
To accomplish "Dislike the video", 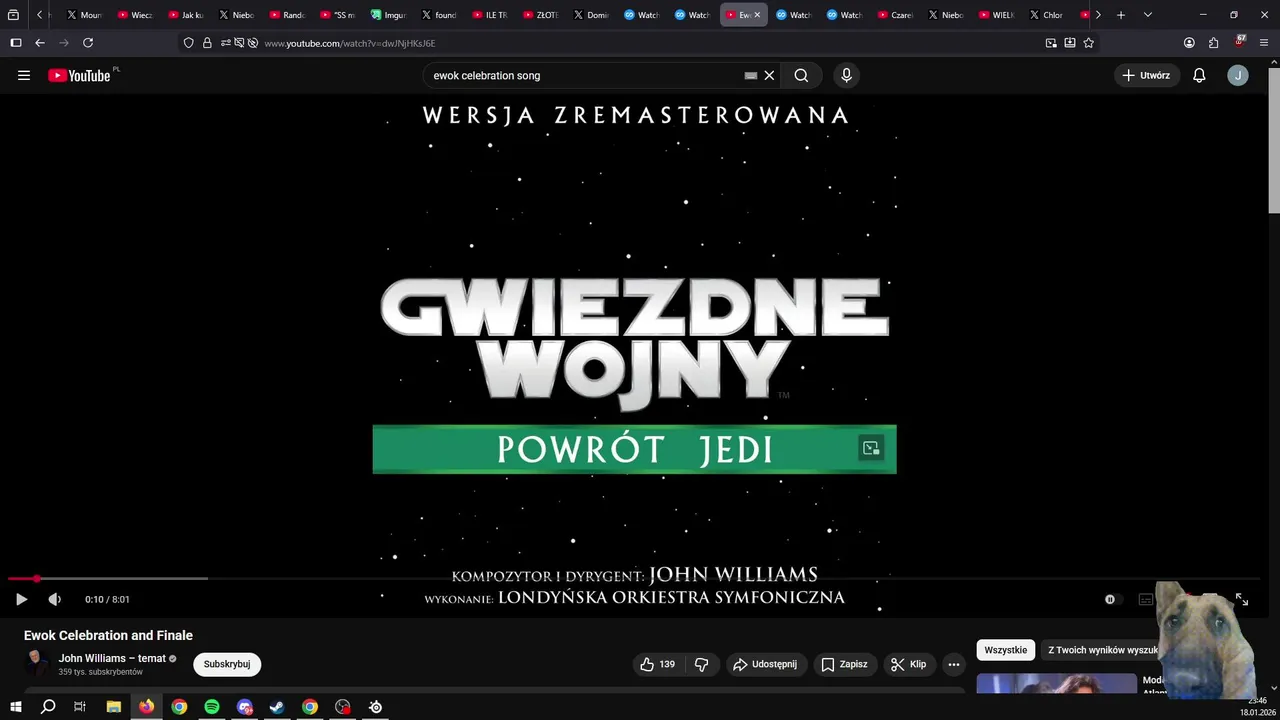I will (x=701, y=664).
